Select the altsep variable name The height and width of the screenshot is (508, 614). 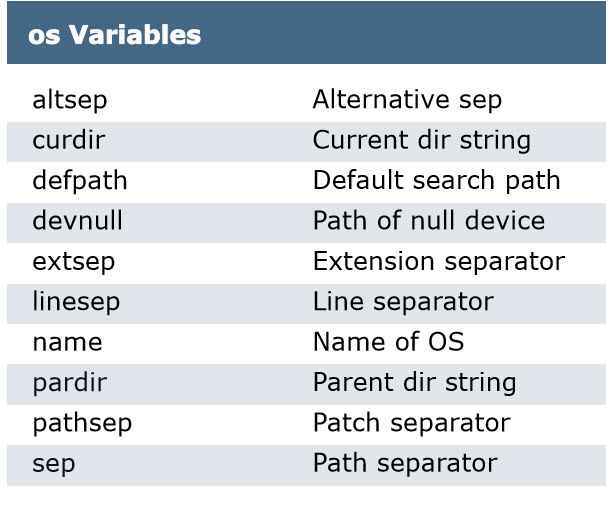pyautogui.click(x=69, y=100)
